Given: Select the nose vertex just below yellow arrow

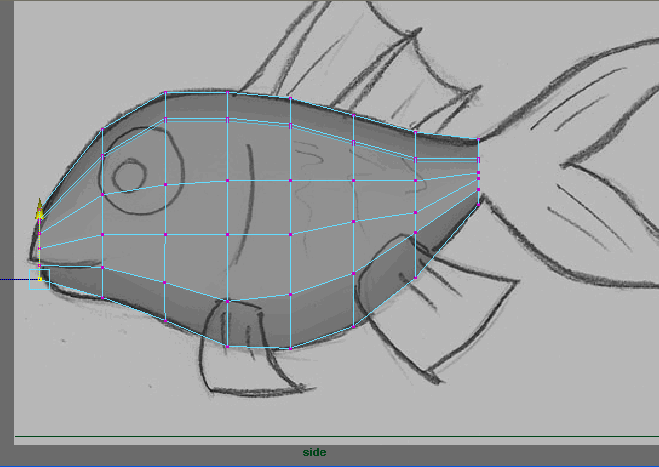Looking at the screenshot, I should click(x=40, y=233).
